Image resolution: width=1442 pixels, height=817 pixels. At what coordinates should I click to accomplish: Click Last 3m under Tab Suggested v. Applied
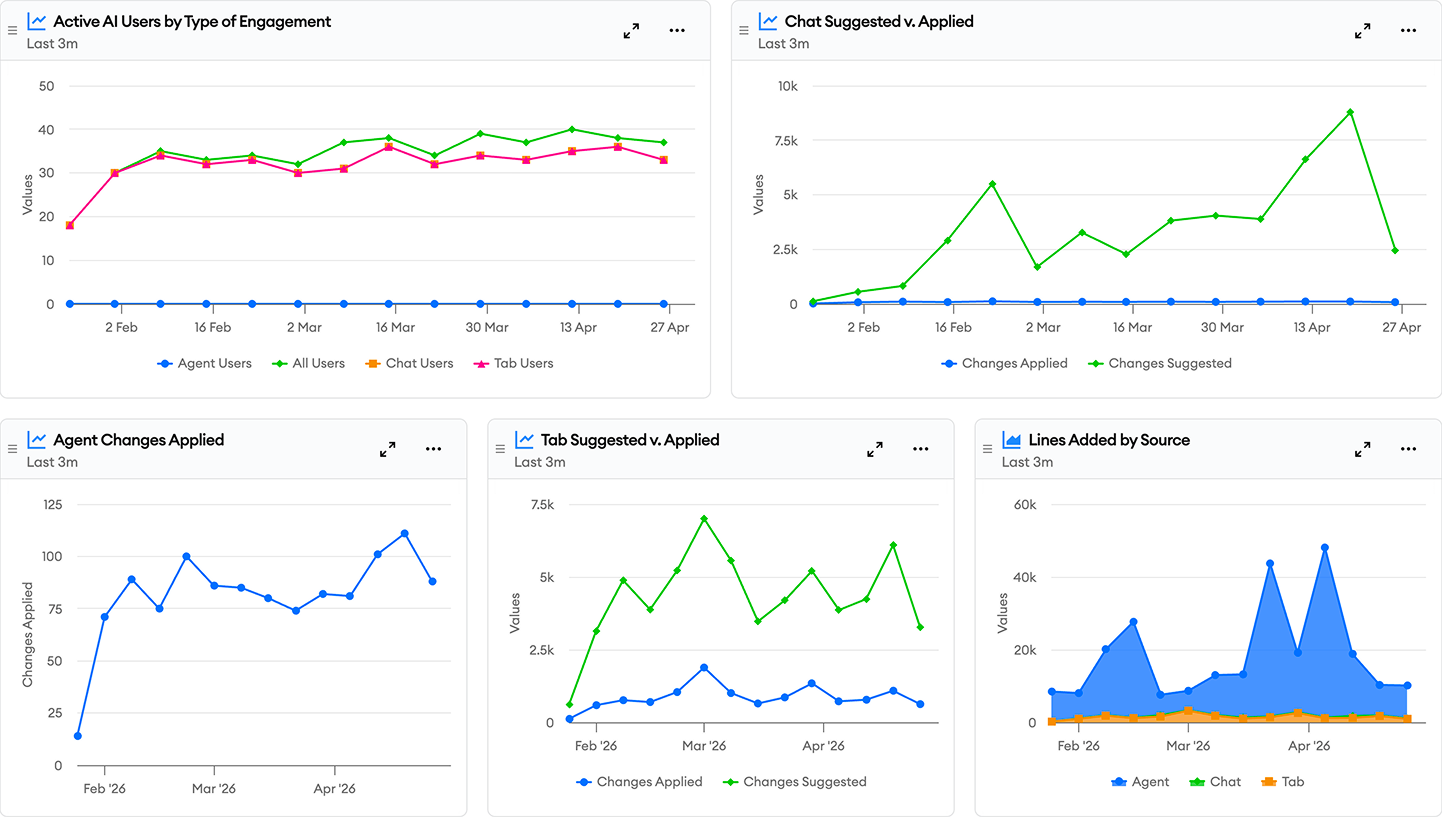point(540,462)
